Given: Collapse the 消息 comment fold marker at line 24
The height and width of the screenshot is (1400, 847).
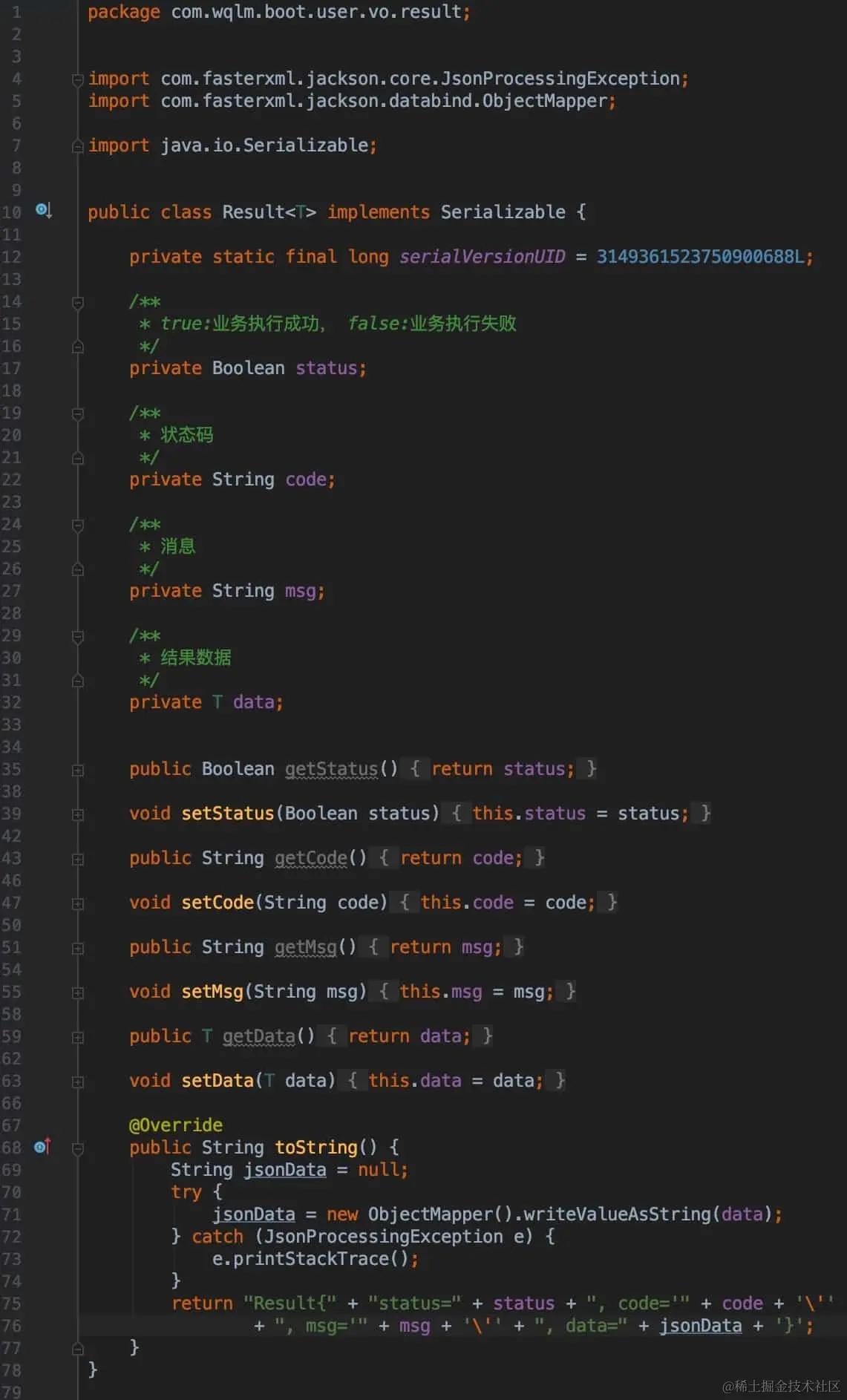Looking at the screenshot, I should pyautogui.click(x=77, y=525).
